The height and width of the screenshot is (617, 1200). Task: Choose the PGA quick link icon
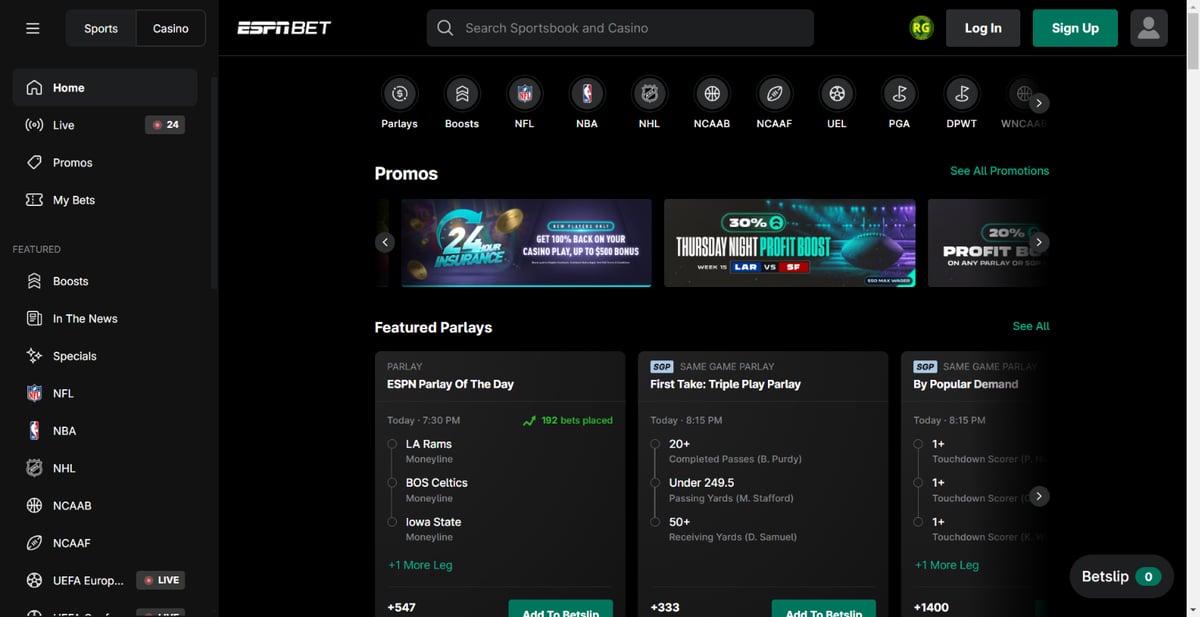click(899, 94)
